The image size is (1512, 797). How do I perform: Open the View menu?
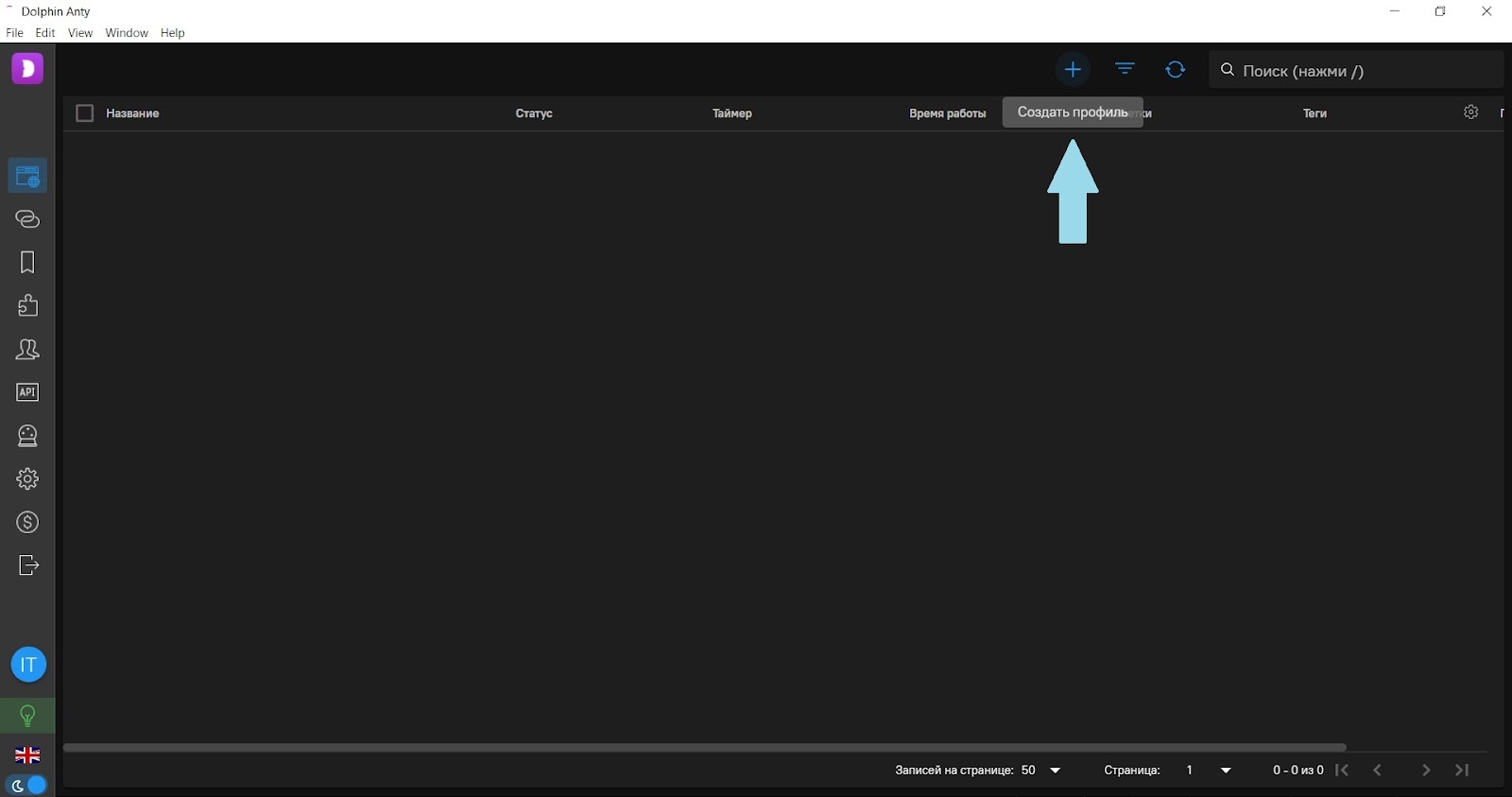(80, 33)
